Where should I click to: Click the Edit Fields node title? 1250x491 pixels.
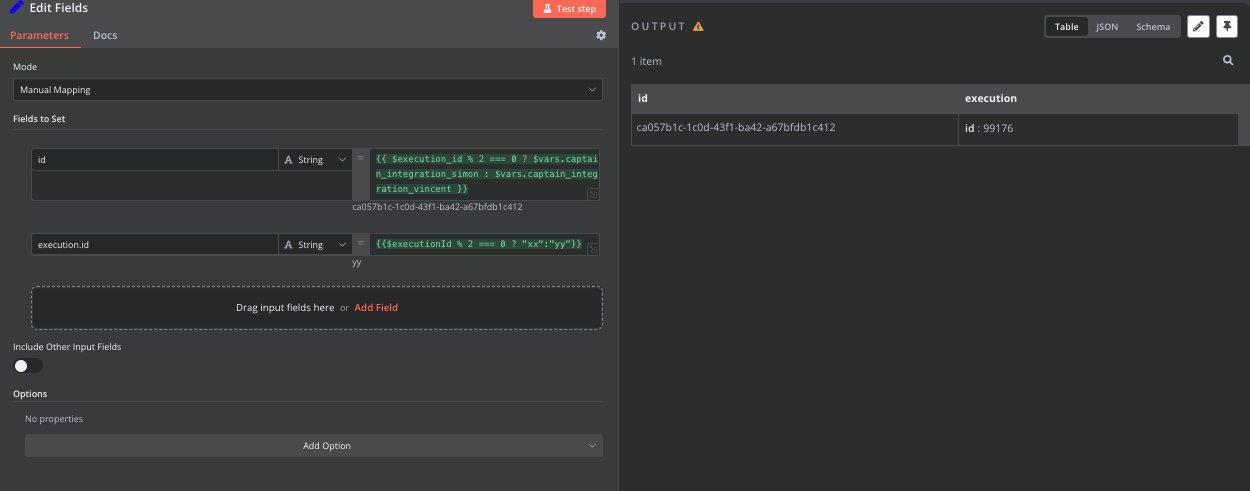[x=59, y=8]
